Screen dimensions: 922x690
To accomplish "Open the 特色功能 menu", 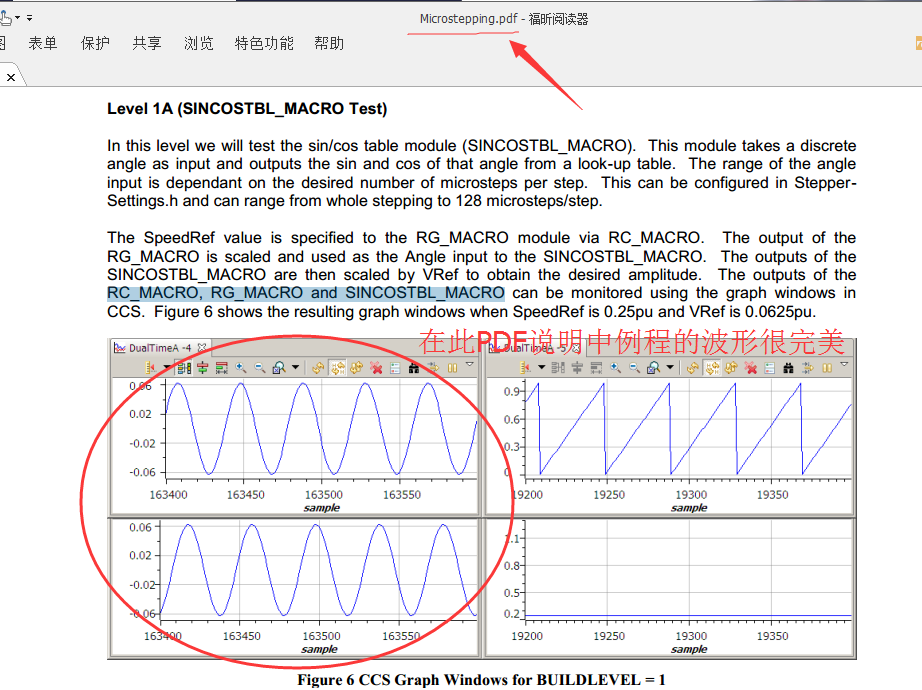I will pyautogui.click(x=264, y=43).
